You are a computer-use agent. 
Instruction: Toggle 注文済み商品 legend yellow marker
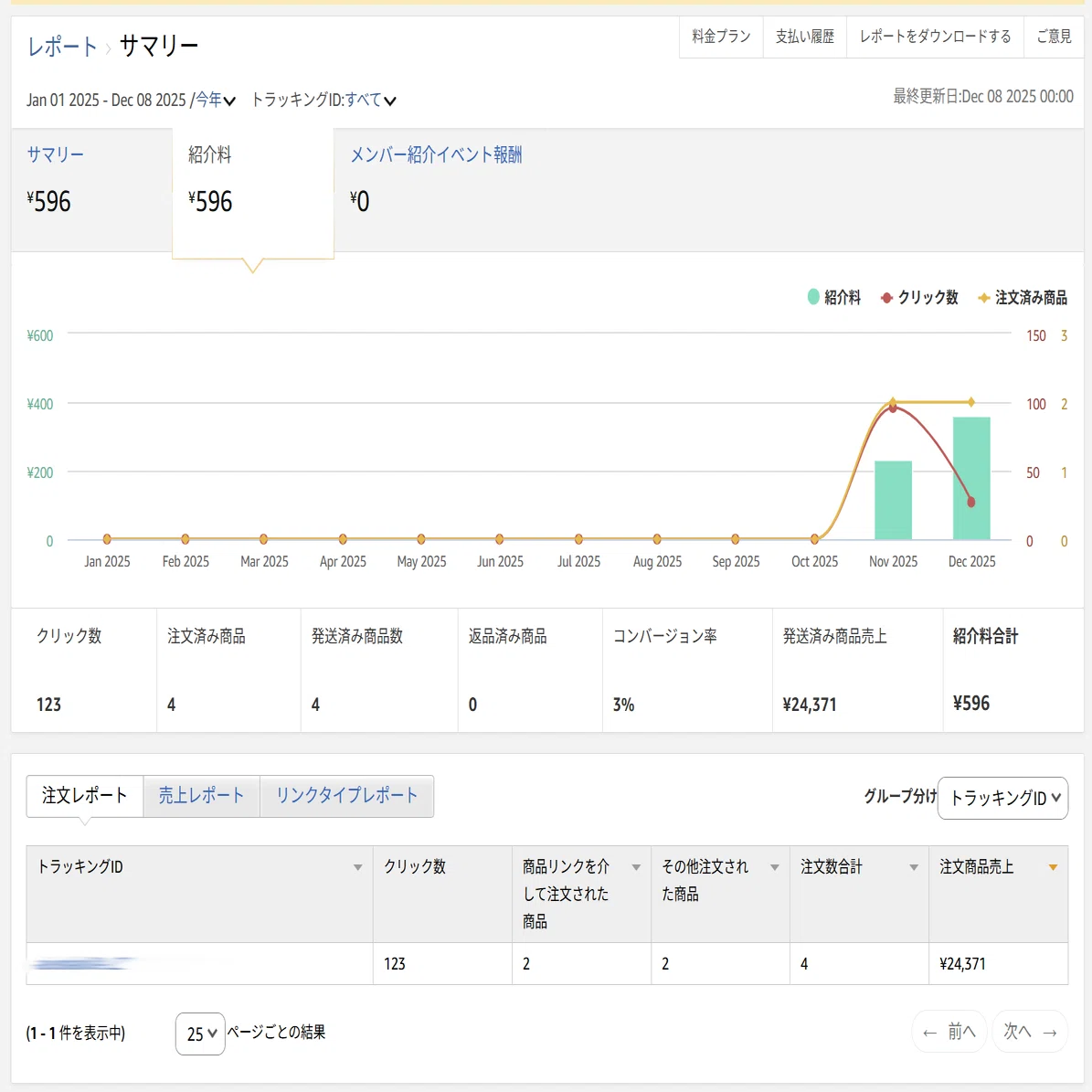(x=983, y=298)
